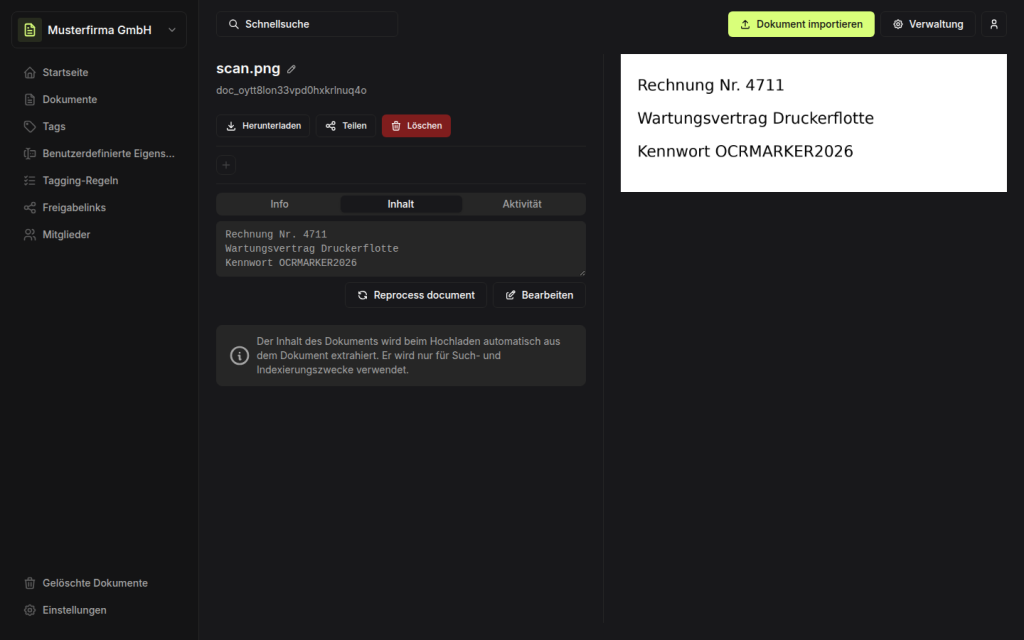Click the Dokument importieren button
This screenshot has width=1024, height=640.
tap(801, 24)
